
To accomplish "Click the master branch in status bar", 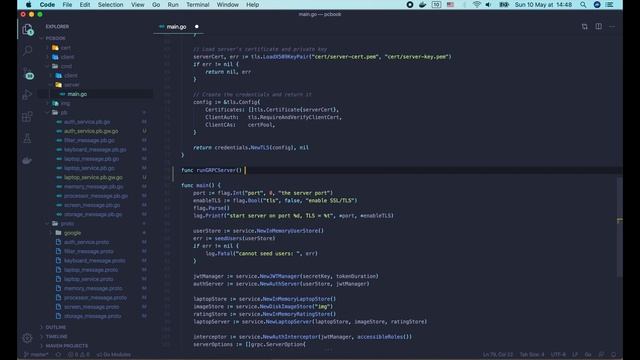I will click(36, 354).
